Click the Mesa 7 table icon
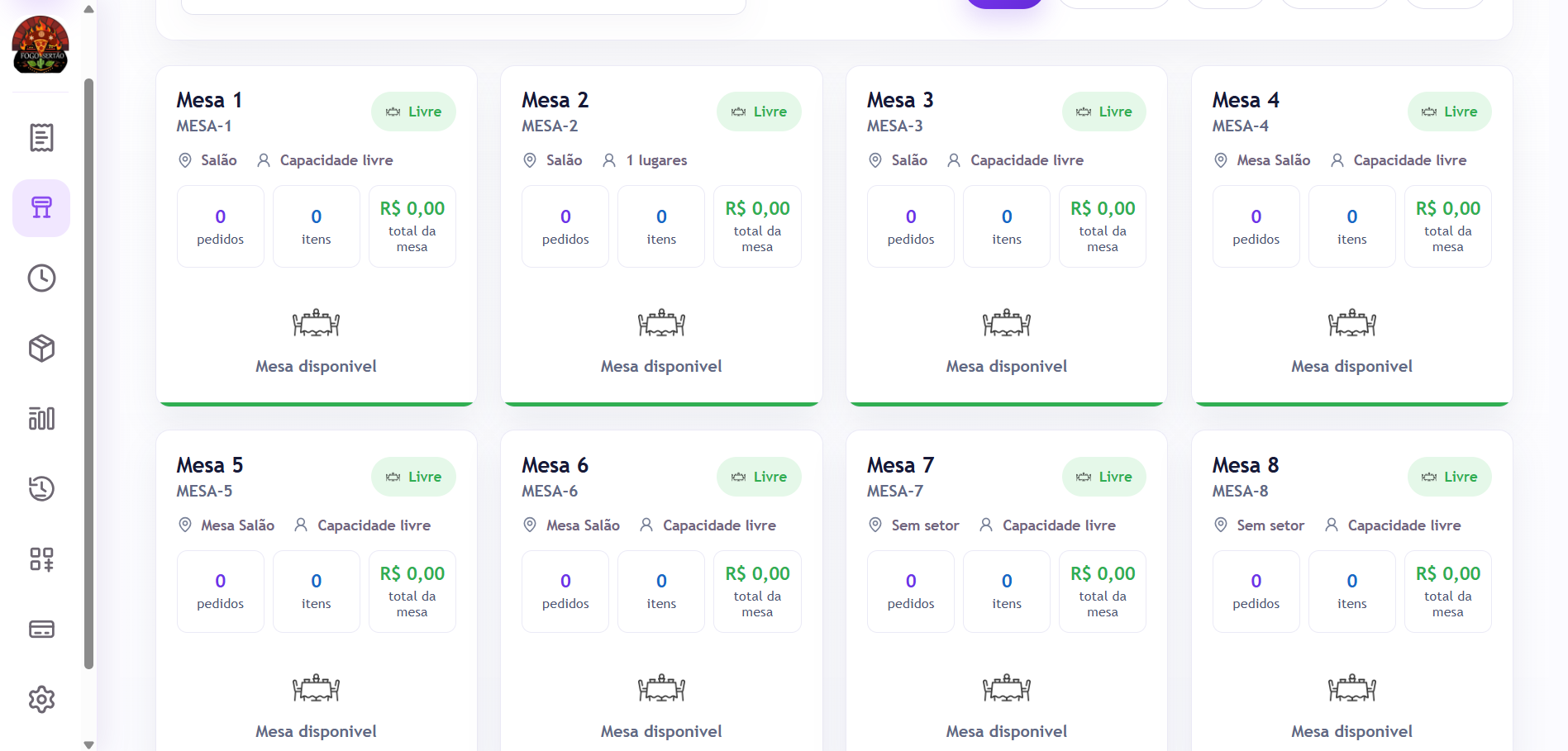This screenshot has width=1568, height=751. 1006,687
